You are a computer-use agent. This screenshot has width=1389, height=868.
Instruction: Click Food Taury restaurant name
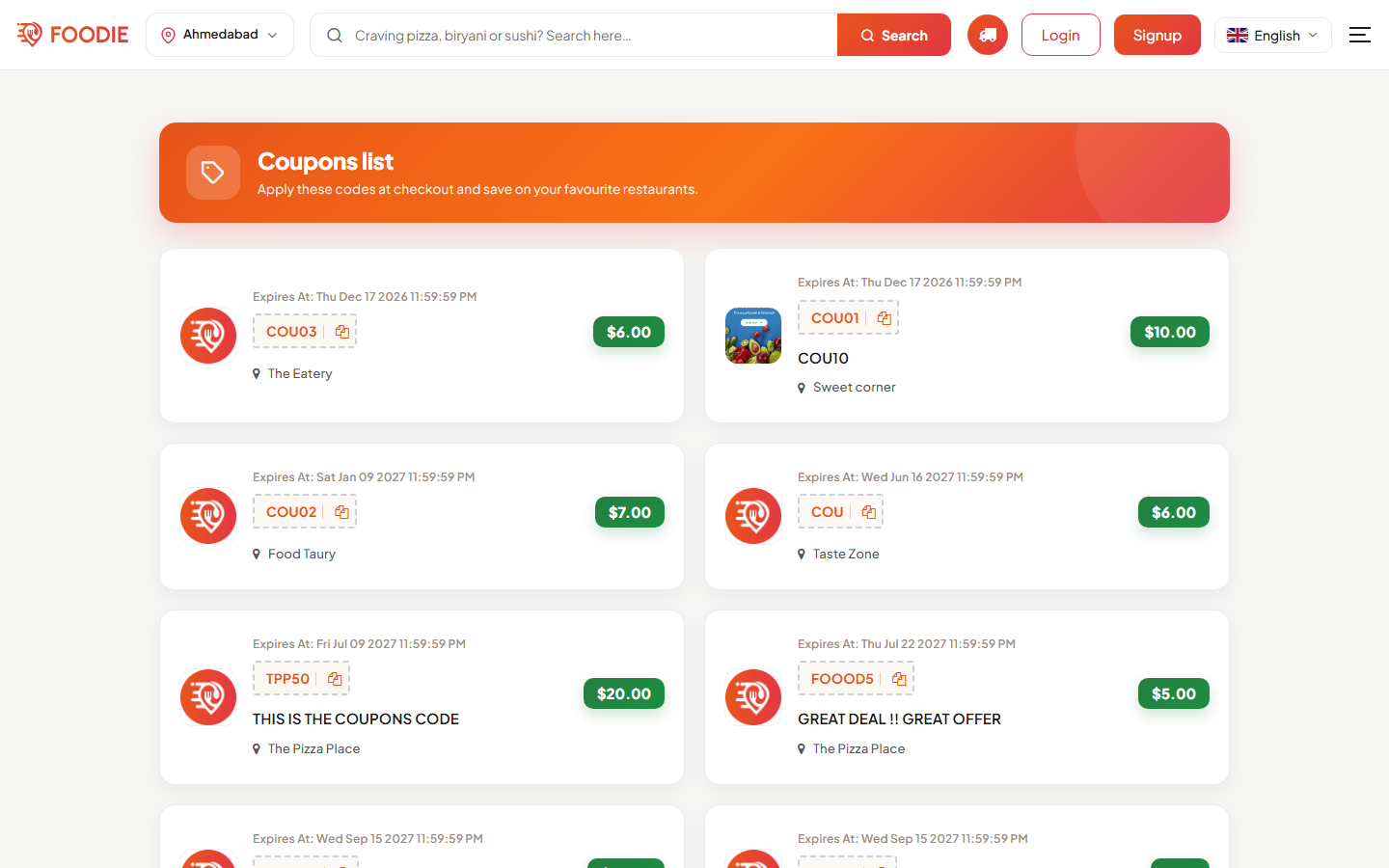302,555
